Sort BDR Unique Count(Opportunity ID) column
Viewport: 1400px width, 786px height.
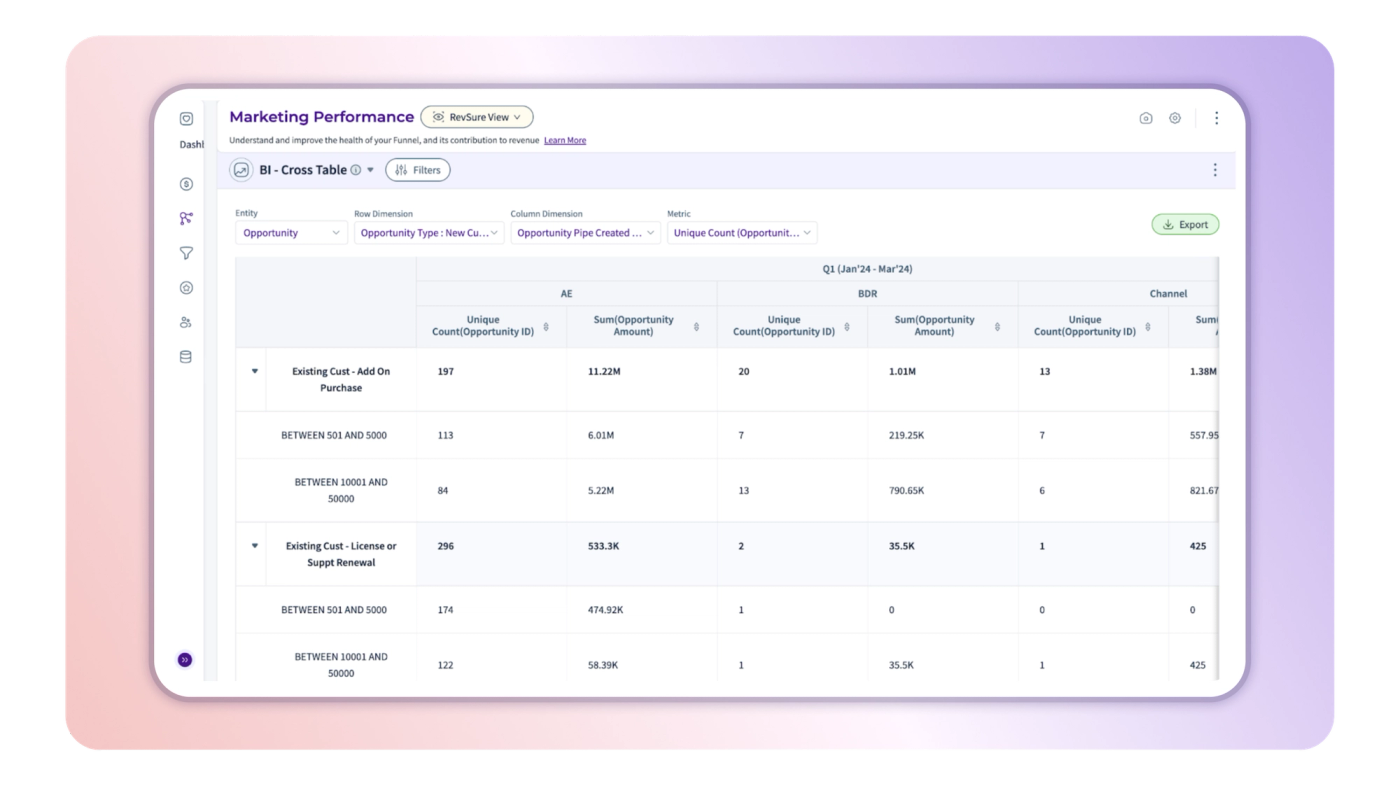click(847, 327)
